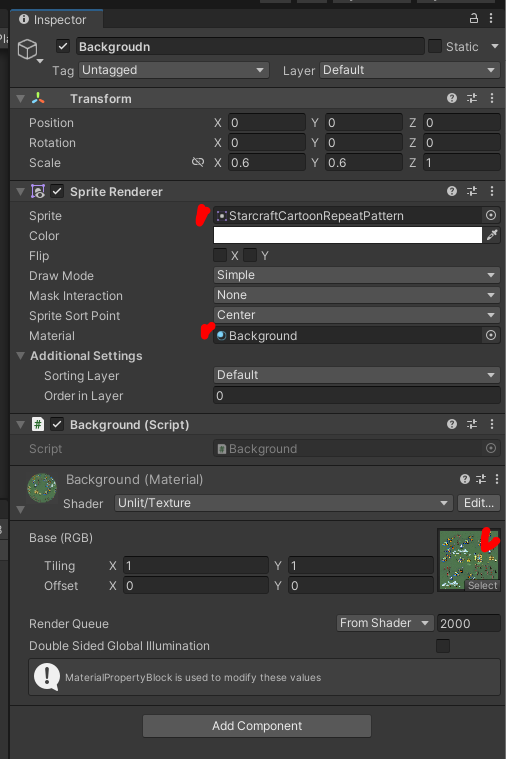Viewport: 506px width, 759px height.
Task: Click the Background material preview sphere
Action: point(42,488)
